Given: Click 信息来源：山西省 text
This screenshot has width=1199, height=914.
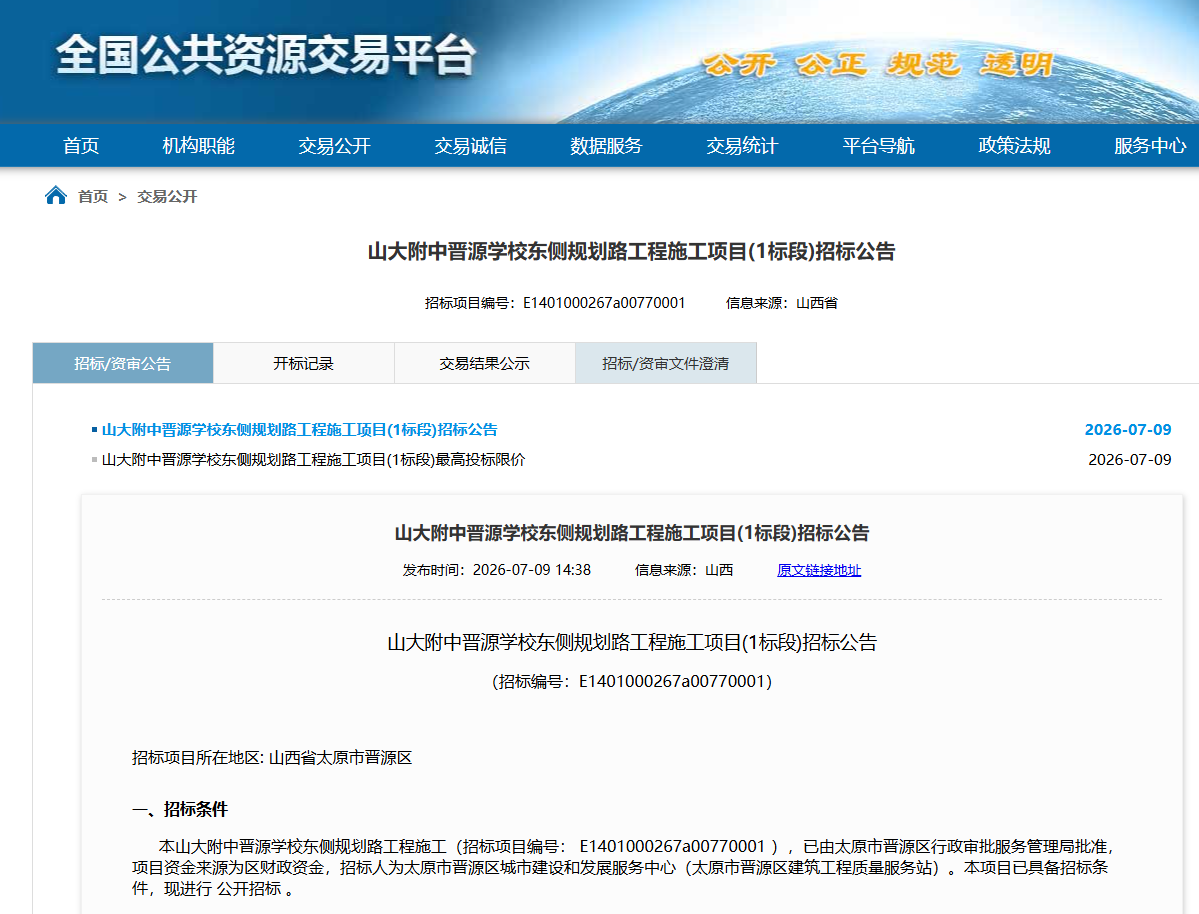Looking at the screenshot, I should pyautogui.click(x=781, y=303).
